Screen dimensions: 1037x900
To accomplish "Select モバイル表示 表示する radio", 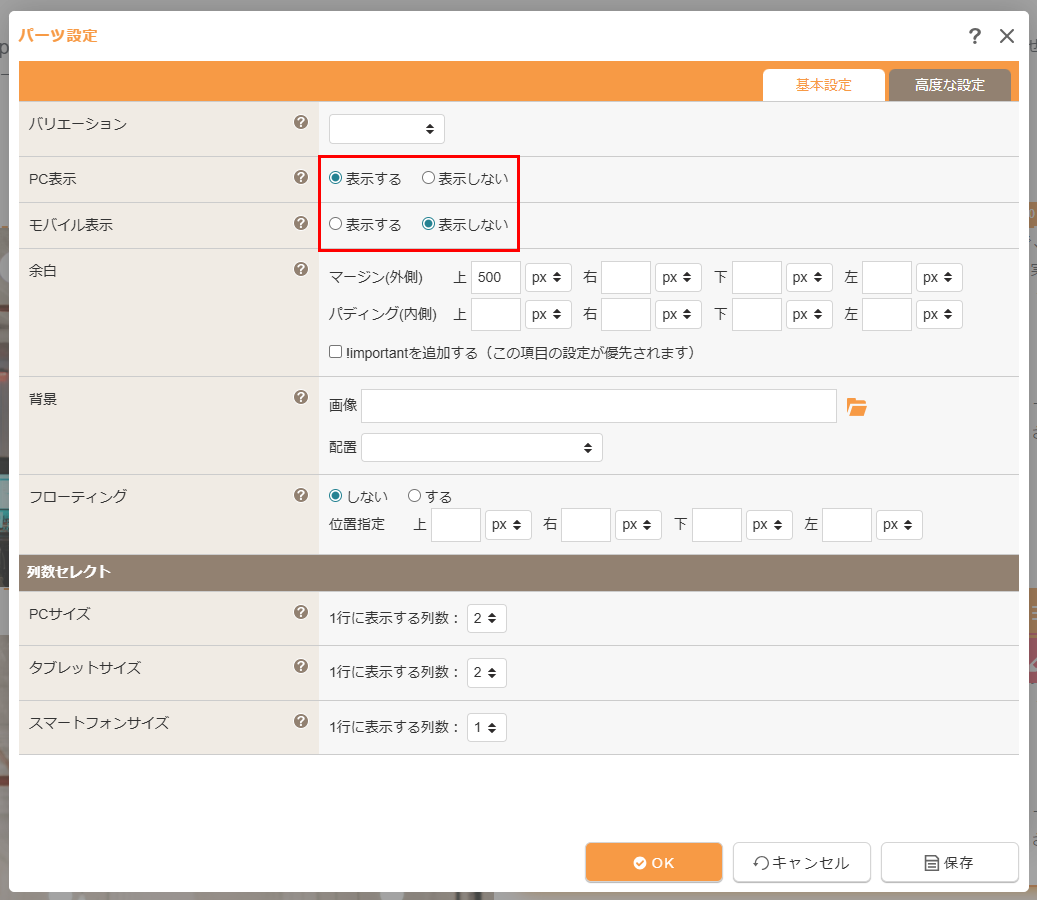I will (x=335, y=224).
